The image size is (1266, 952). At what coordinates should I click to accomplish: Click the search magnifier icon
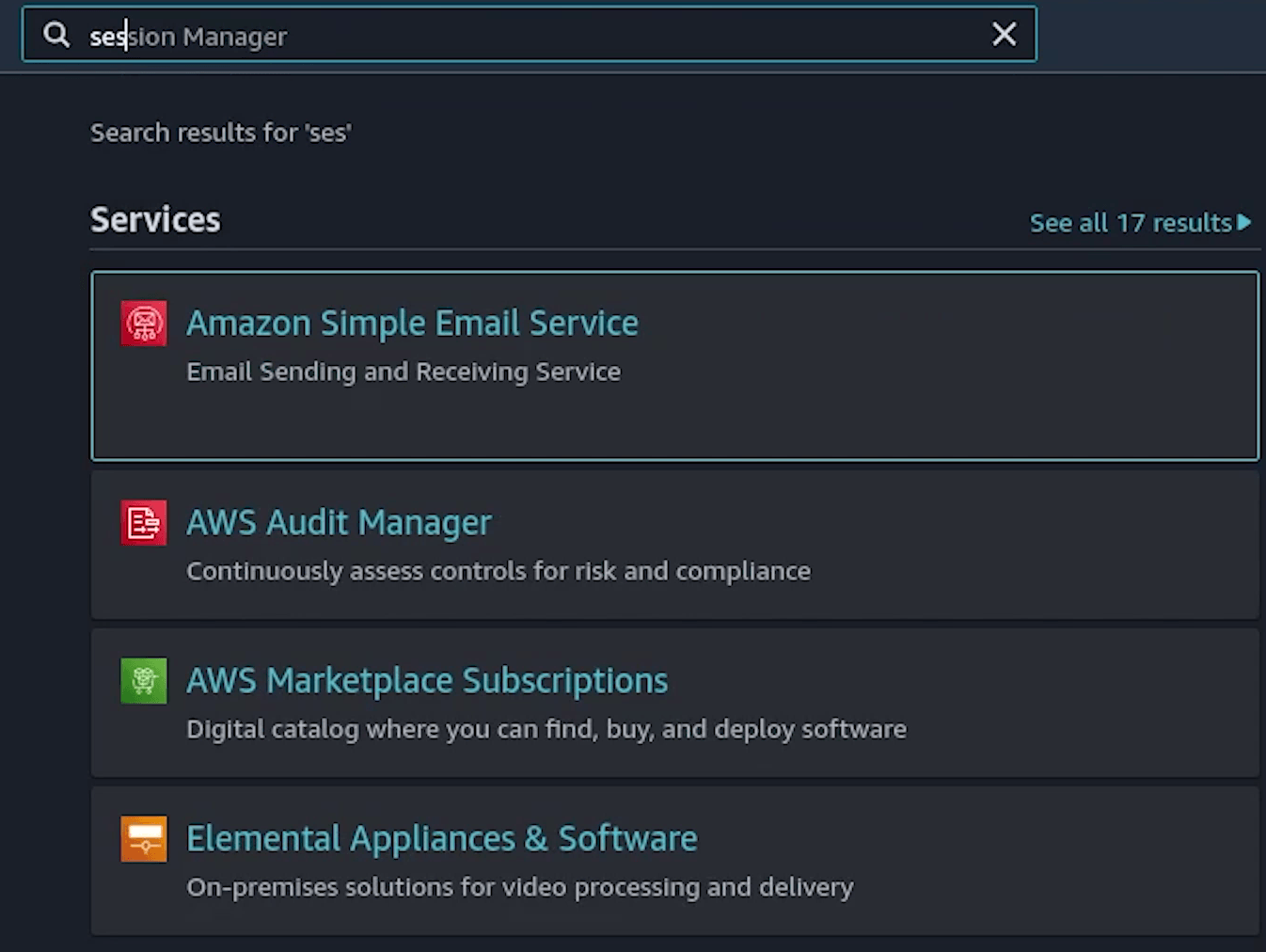[x=56, y=35]
